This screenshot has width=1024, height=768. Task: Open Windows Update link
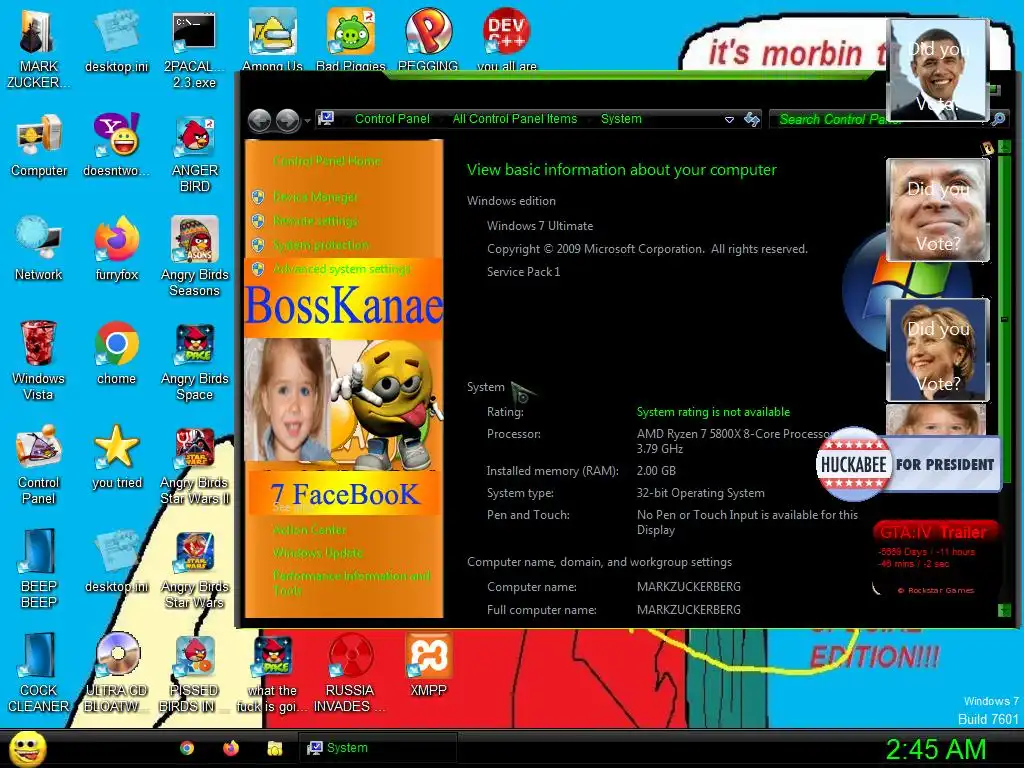[x=317, y=553]
